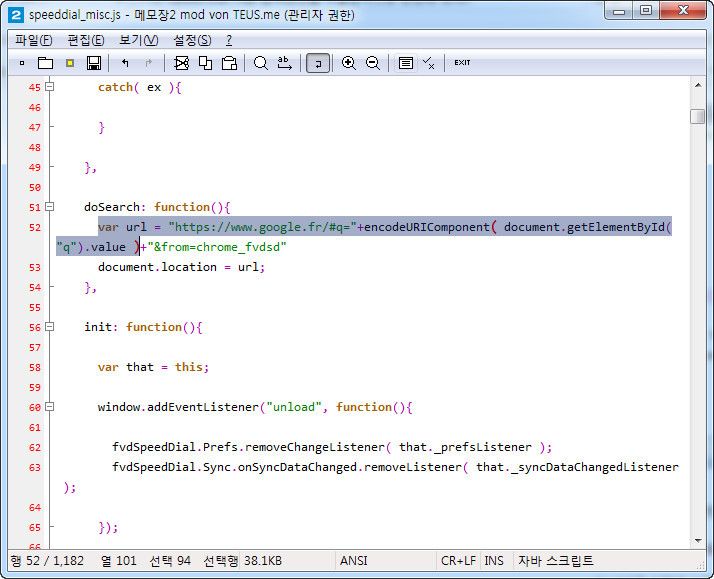Click CR+LF line ending in status bar
This screenshot has height=579, width=714.
458,561
